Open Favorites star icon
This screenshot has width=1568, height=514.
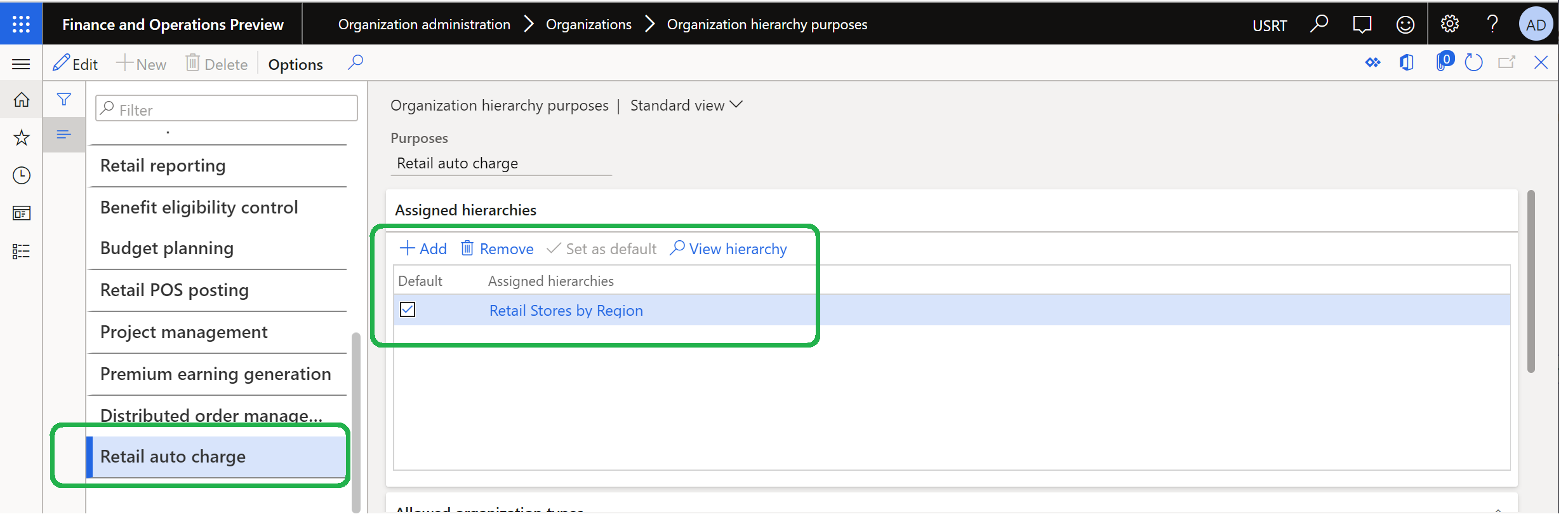(21, 137)
